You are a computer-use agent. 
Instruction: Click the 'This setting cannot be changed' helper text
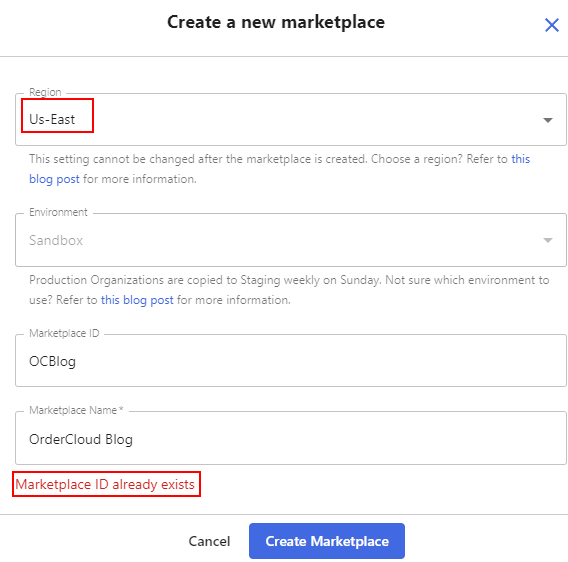click(x=279, y=169)
